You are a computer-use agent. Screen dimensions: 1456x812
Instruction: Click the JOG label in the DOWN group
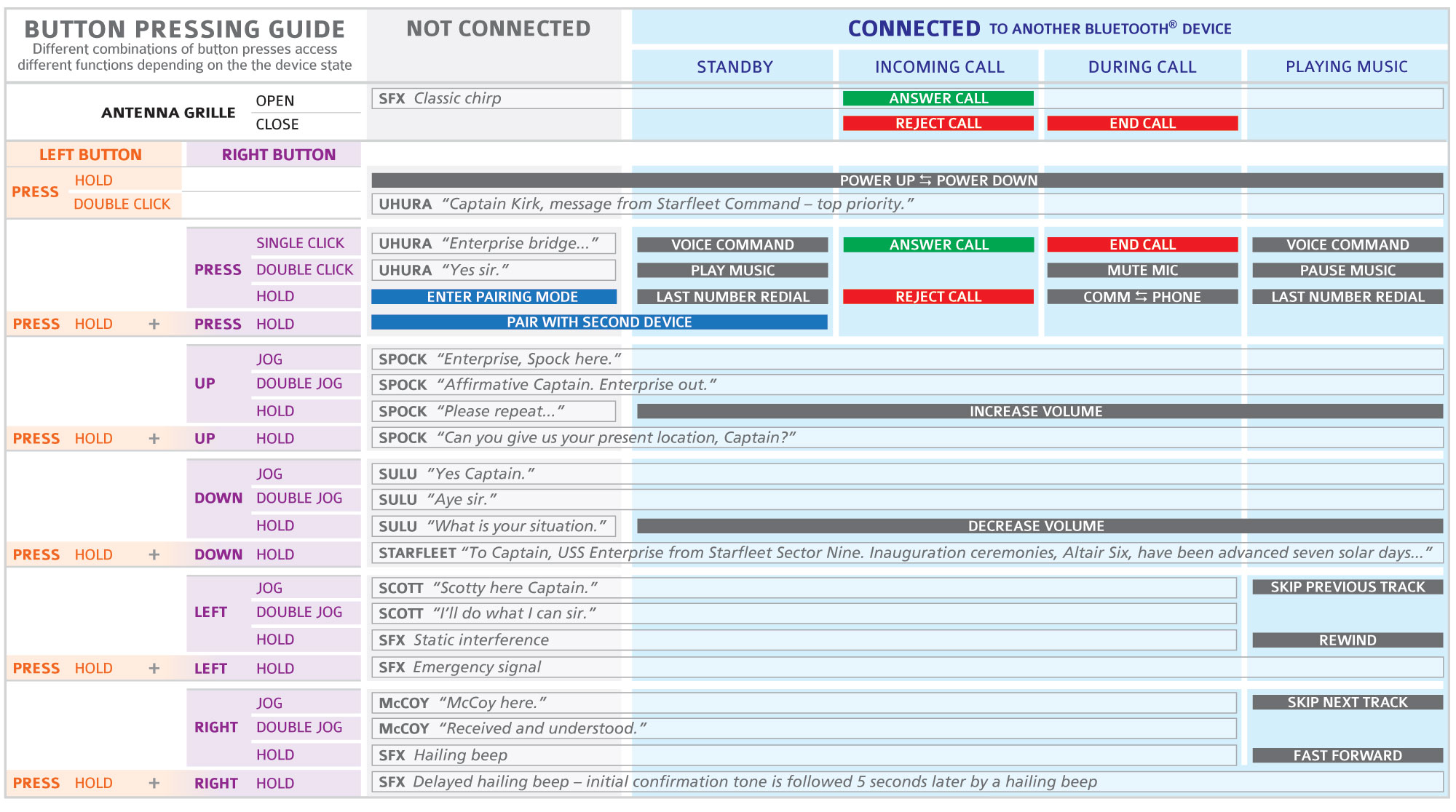pyautogui.click(x=269, y=474)
